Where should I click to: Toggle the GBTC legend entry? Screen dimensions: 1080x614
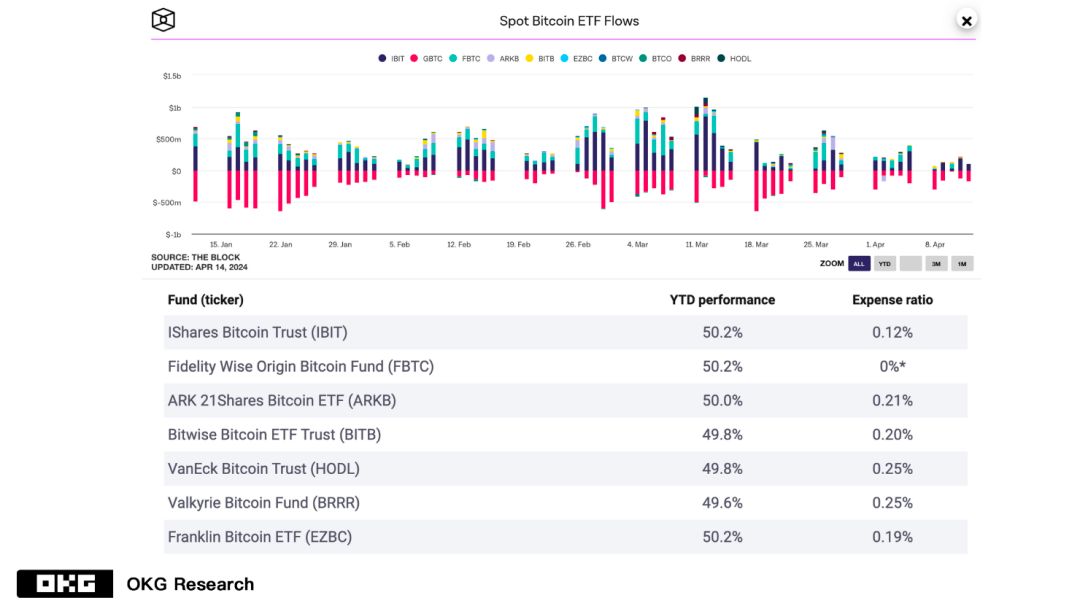click(426, 59)
